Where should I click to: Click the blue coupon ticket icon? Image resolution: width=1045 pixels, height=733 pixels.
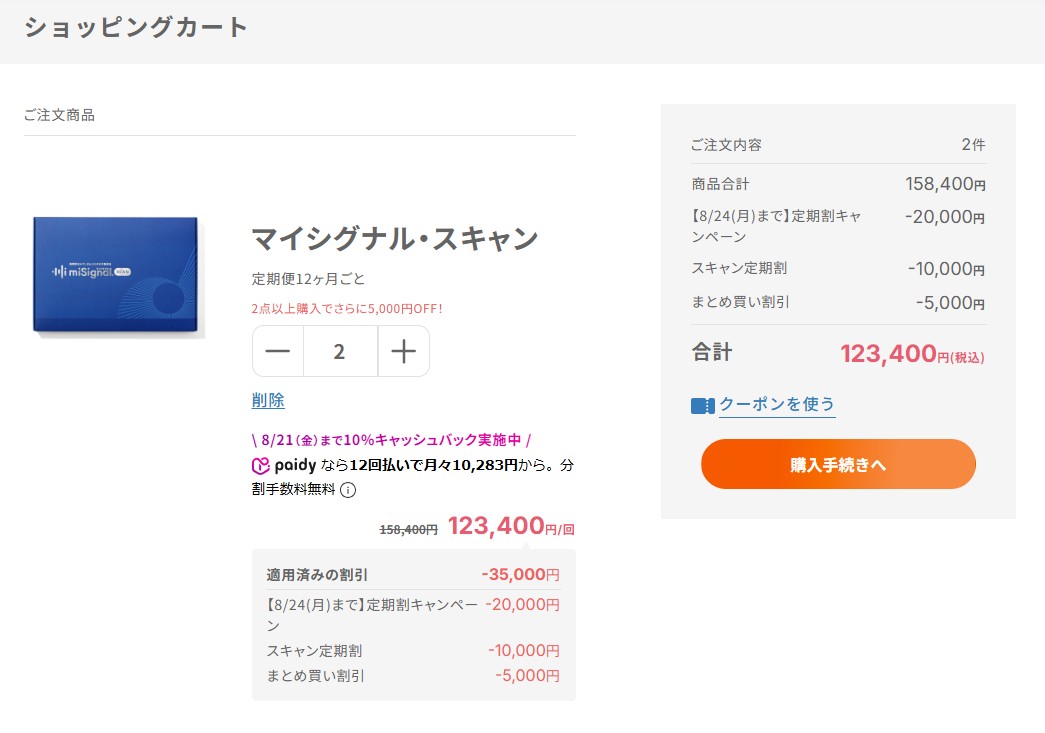[702, 405]
